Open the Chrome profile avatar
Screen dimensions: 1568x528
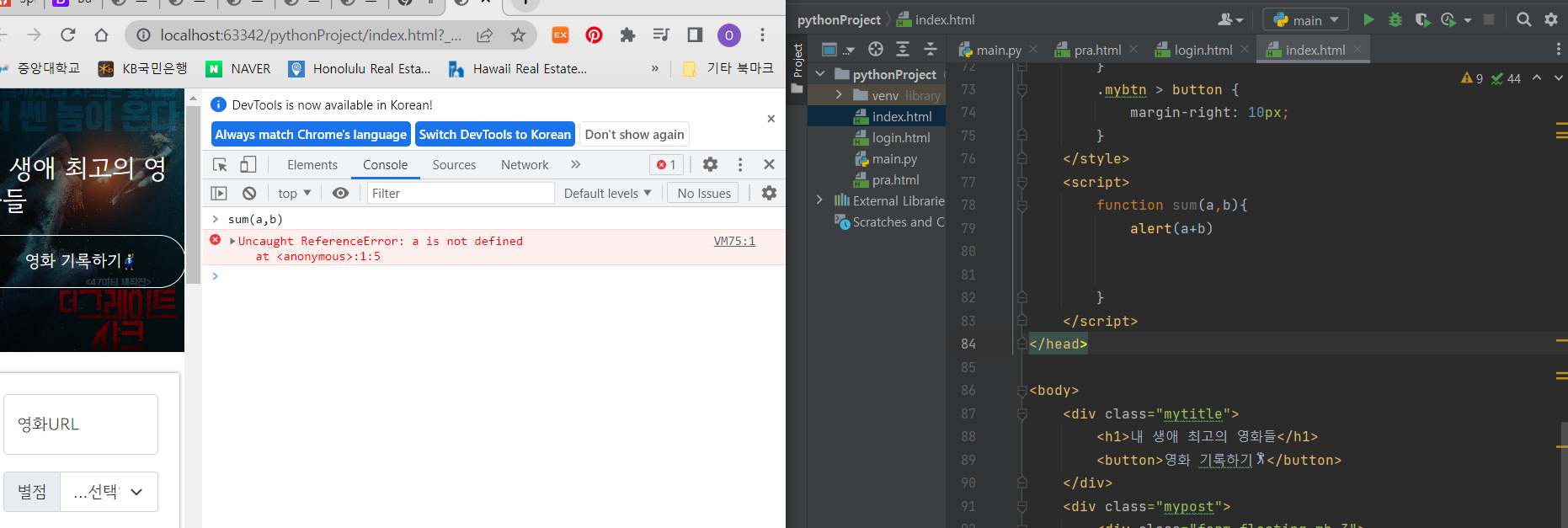click(728, 35)
